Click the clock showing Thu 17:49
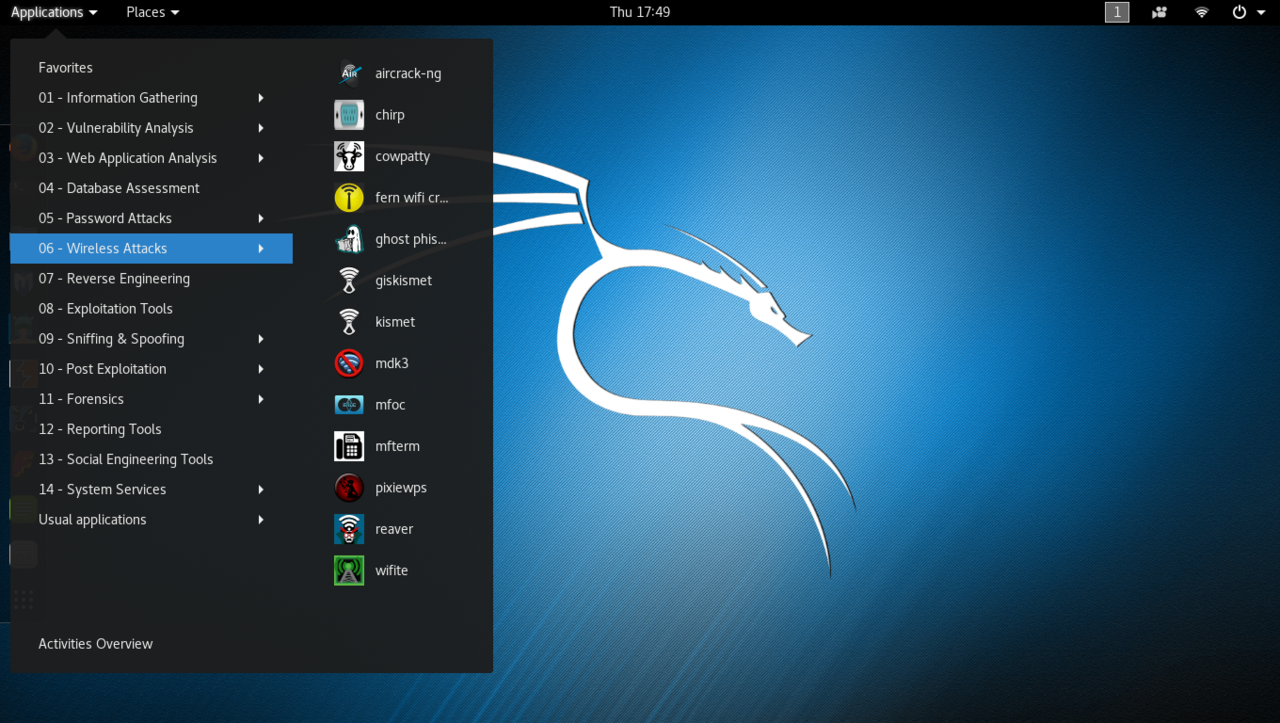1280x723 pixels. pyautogui.click(x=640, y=12)
